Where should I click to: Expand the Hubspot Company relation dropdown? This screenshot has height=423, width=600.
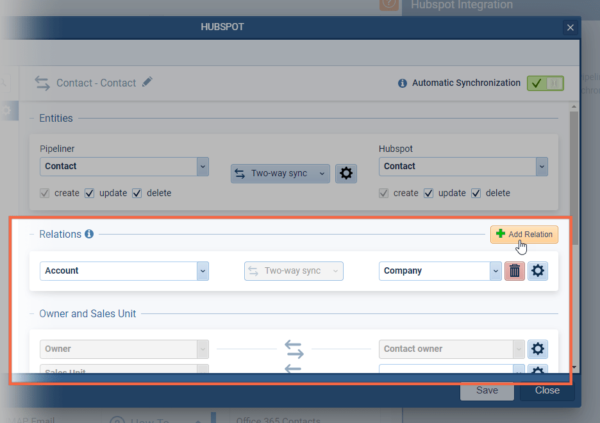tap(495, 270)
